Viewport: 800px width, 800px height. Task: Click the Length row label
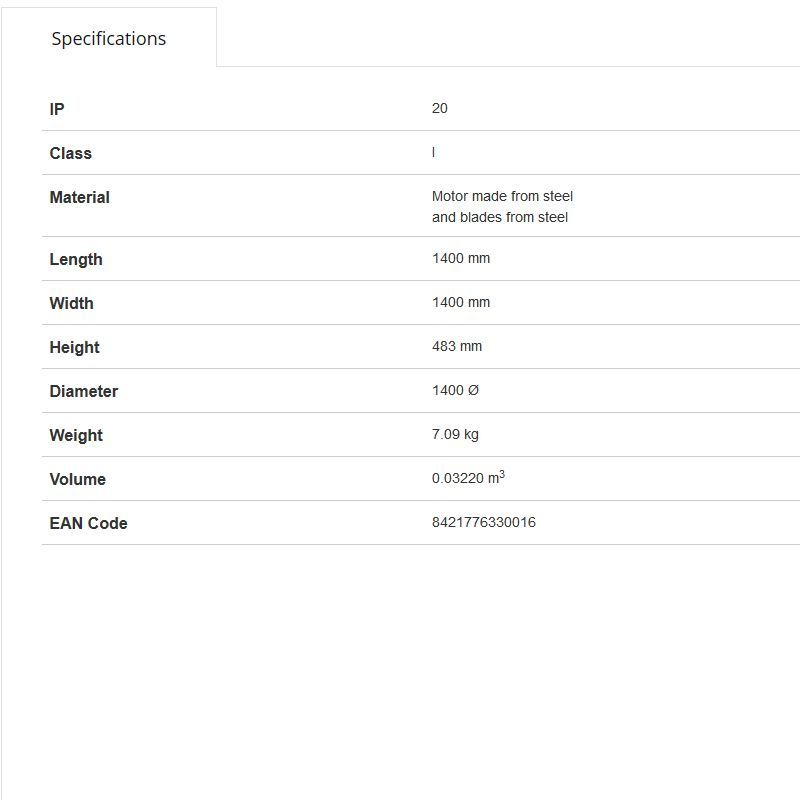(x=76, y=259)
